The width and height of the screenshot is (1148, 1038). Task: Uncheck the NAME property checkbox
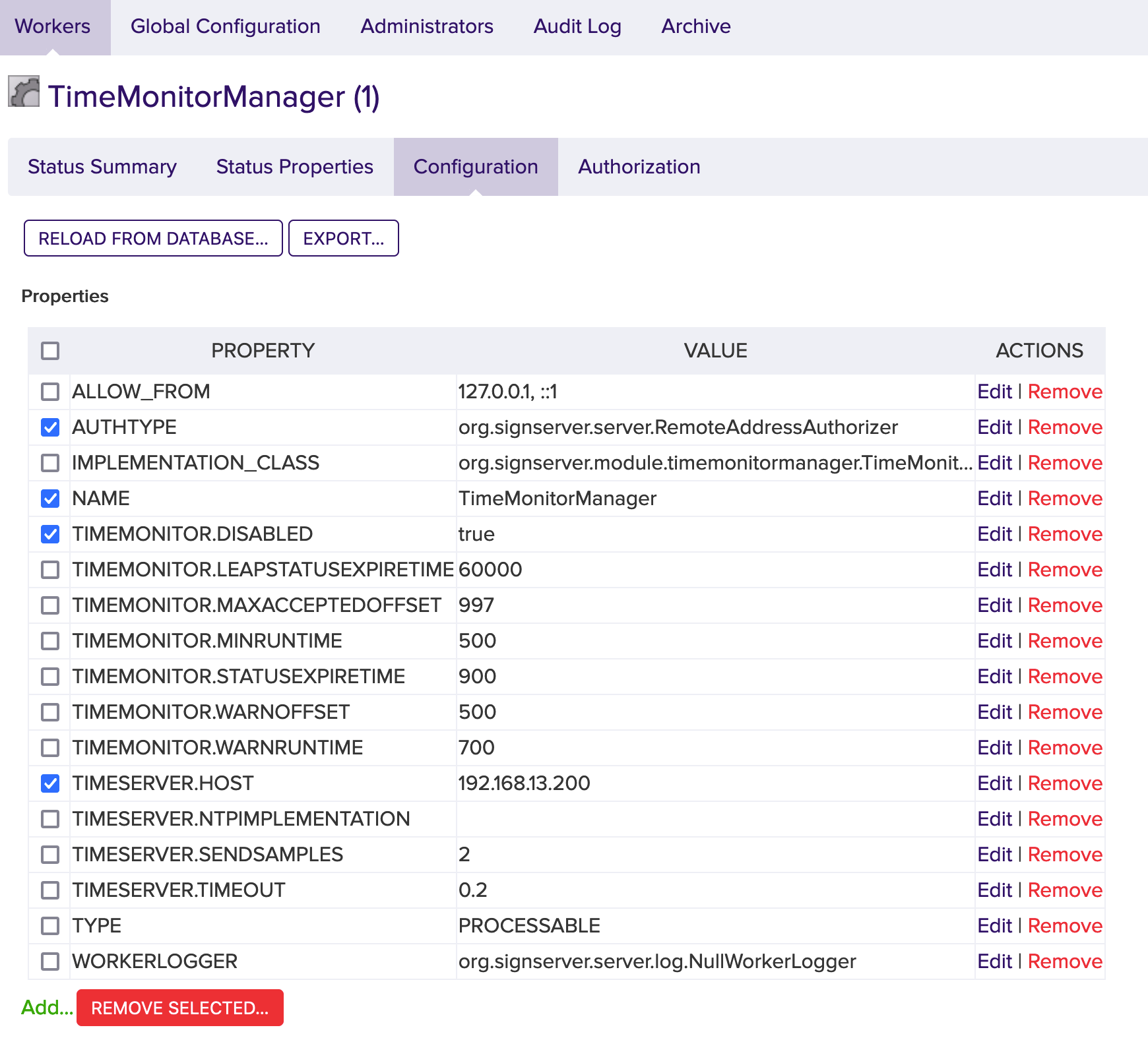[49, 499]
